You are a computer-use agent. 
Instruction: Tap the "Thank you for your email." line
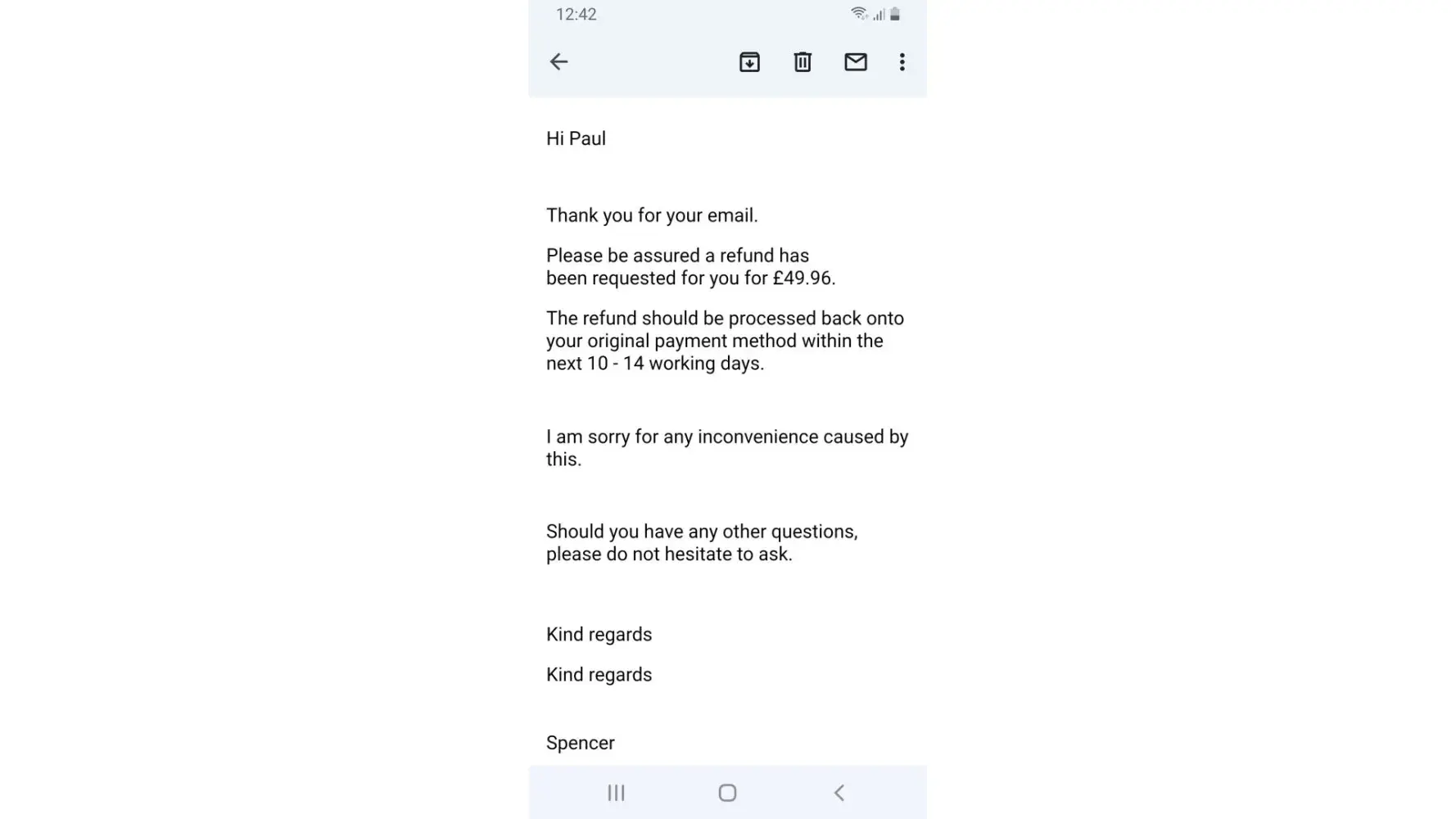point(652,215)
